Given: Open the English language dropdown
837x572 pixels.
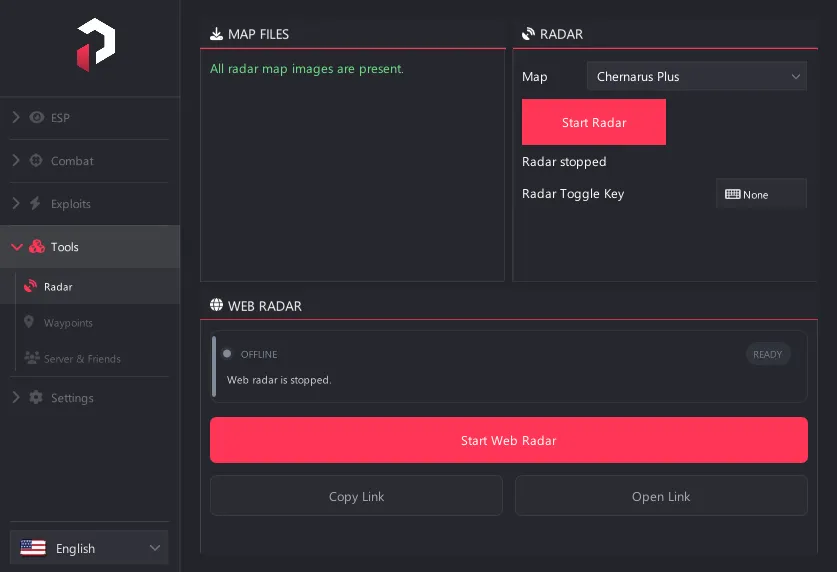Looking at the screenshot, I should [89, 548].
